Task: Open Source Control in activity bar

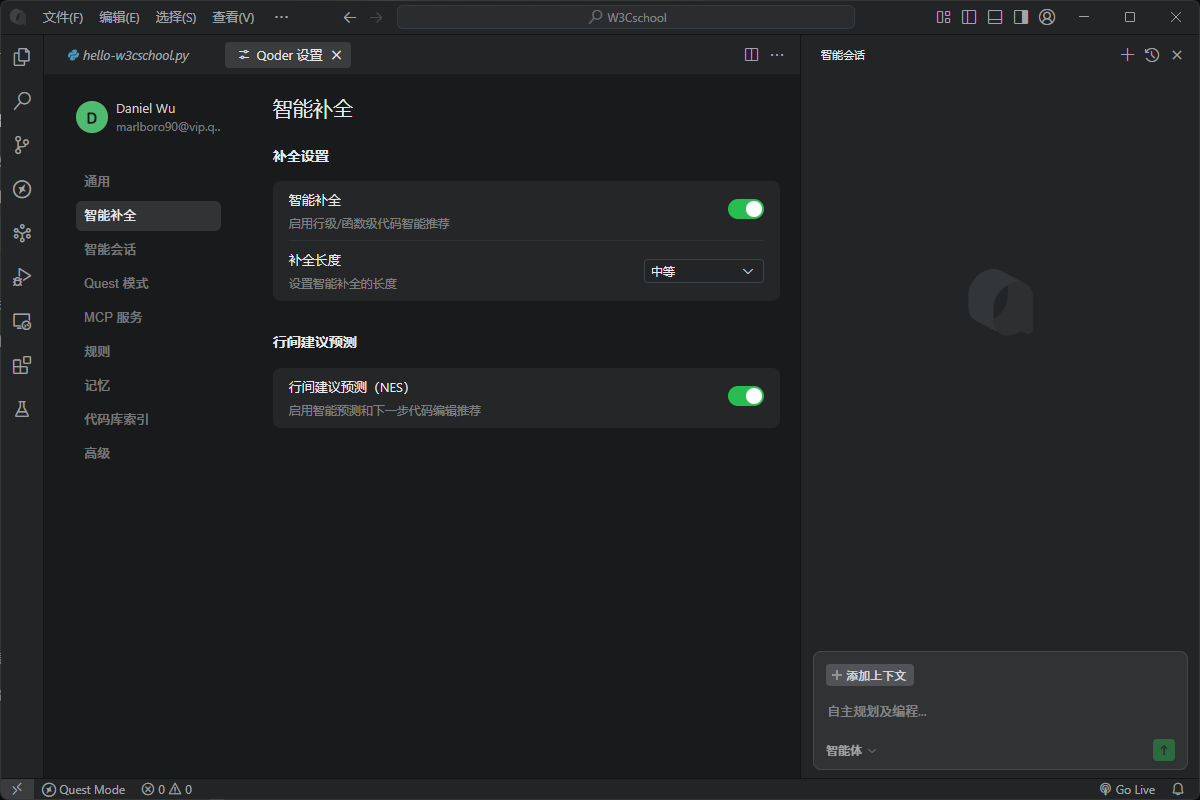Action: point(21,145)
